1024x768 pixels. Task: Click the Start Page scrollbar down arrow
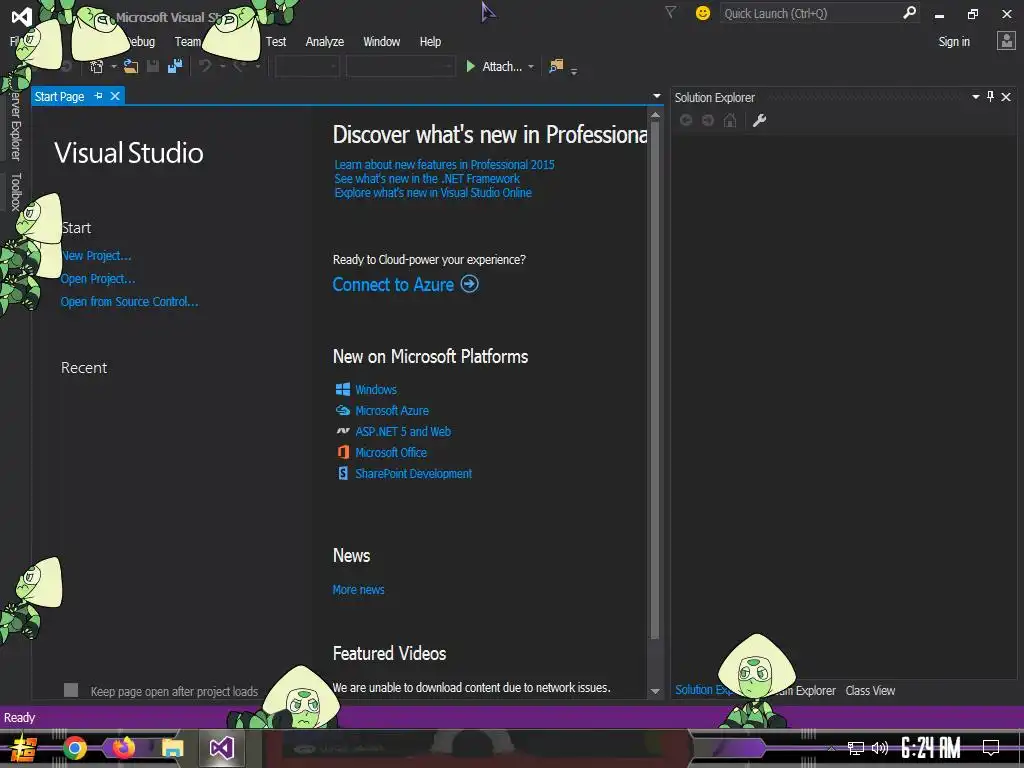tap(655, 691)
